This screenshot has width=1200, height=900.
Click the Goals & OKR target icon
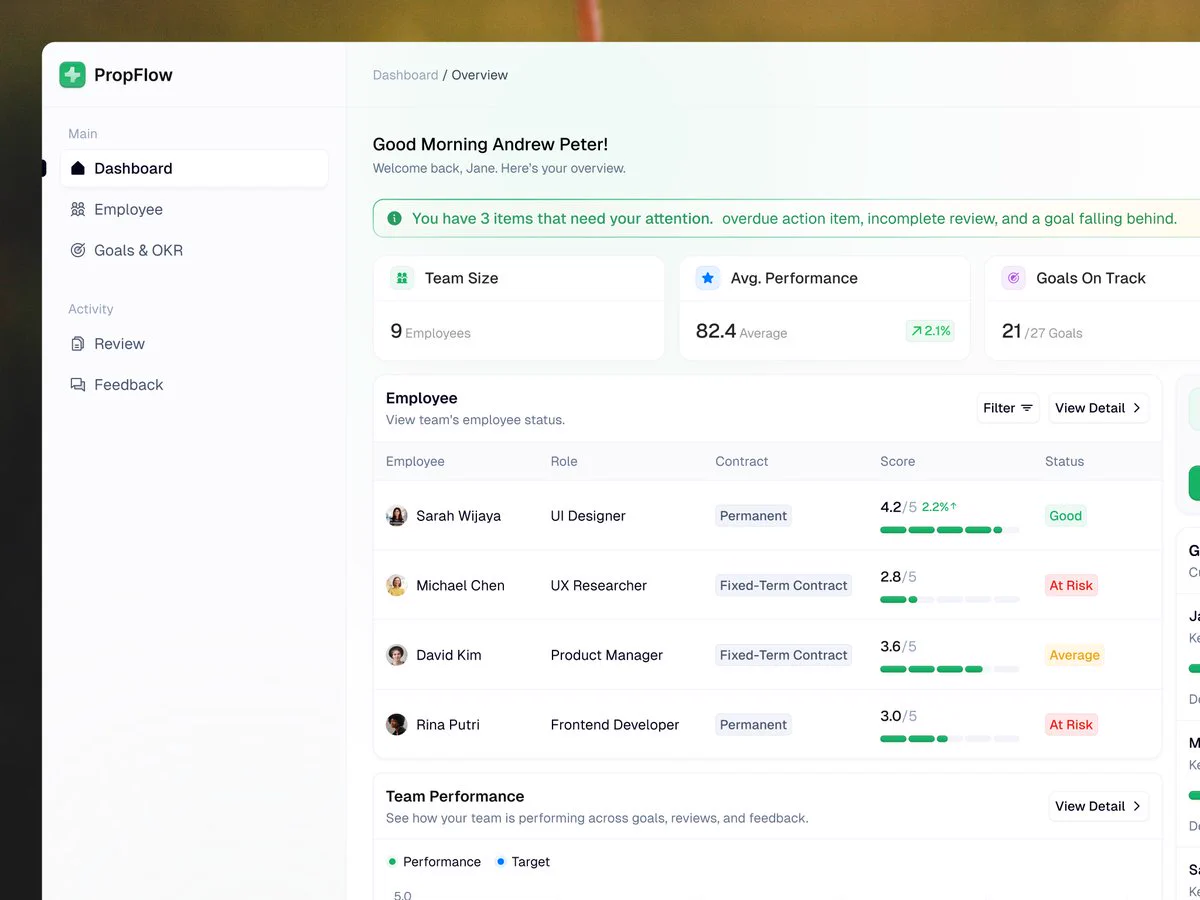[78, 250]
